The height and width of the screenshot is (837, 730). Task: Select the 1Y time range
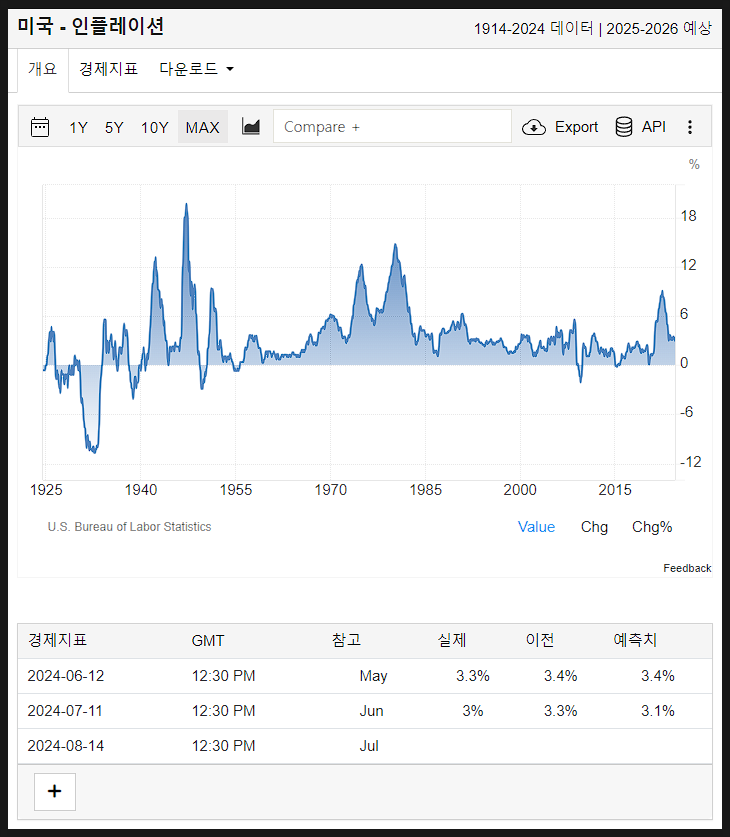(78, 128)
